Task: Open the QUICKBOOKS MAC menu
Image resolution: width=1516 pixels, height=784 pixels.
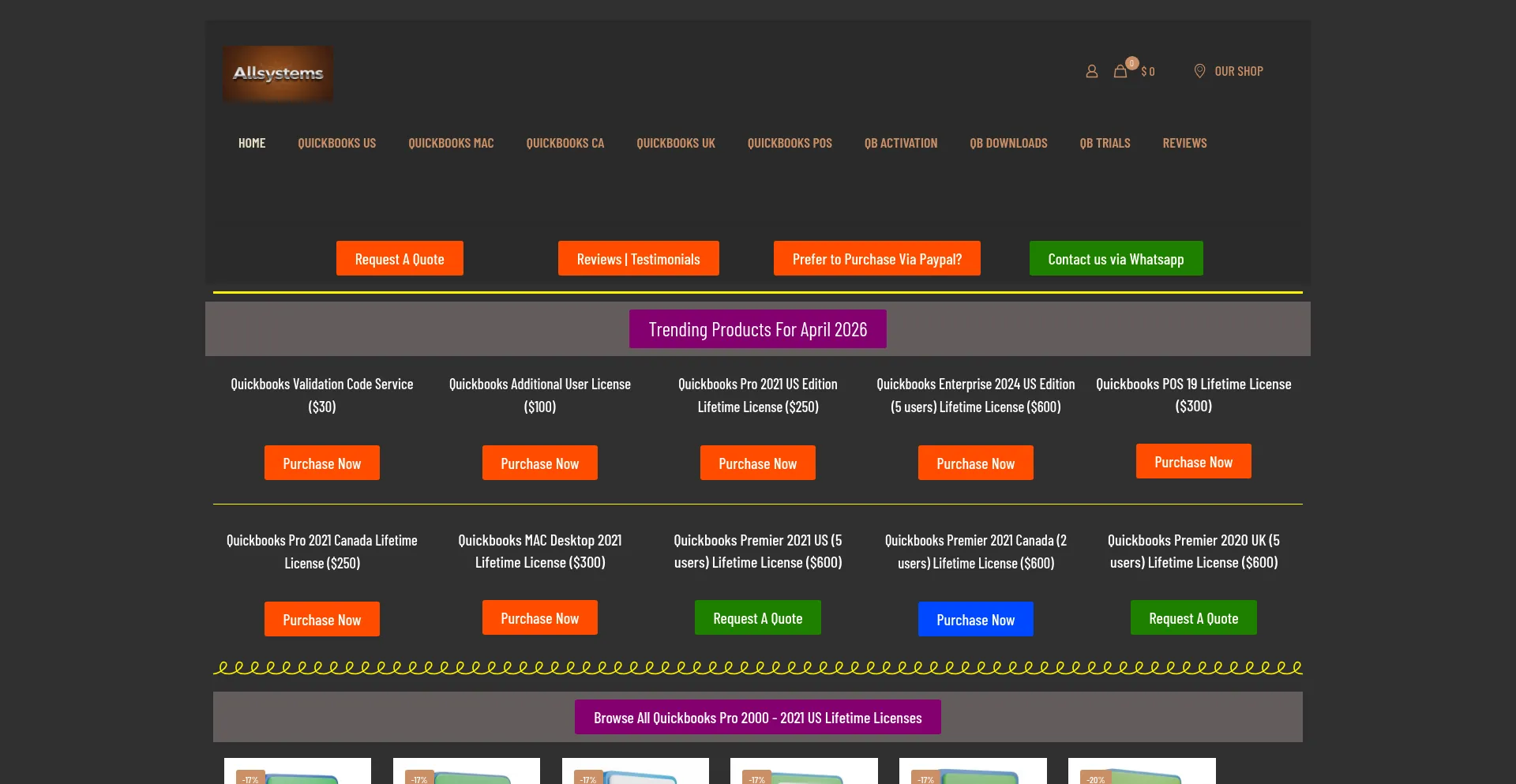Action: [x=451, y=143]
